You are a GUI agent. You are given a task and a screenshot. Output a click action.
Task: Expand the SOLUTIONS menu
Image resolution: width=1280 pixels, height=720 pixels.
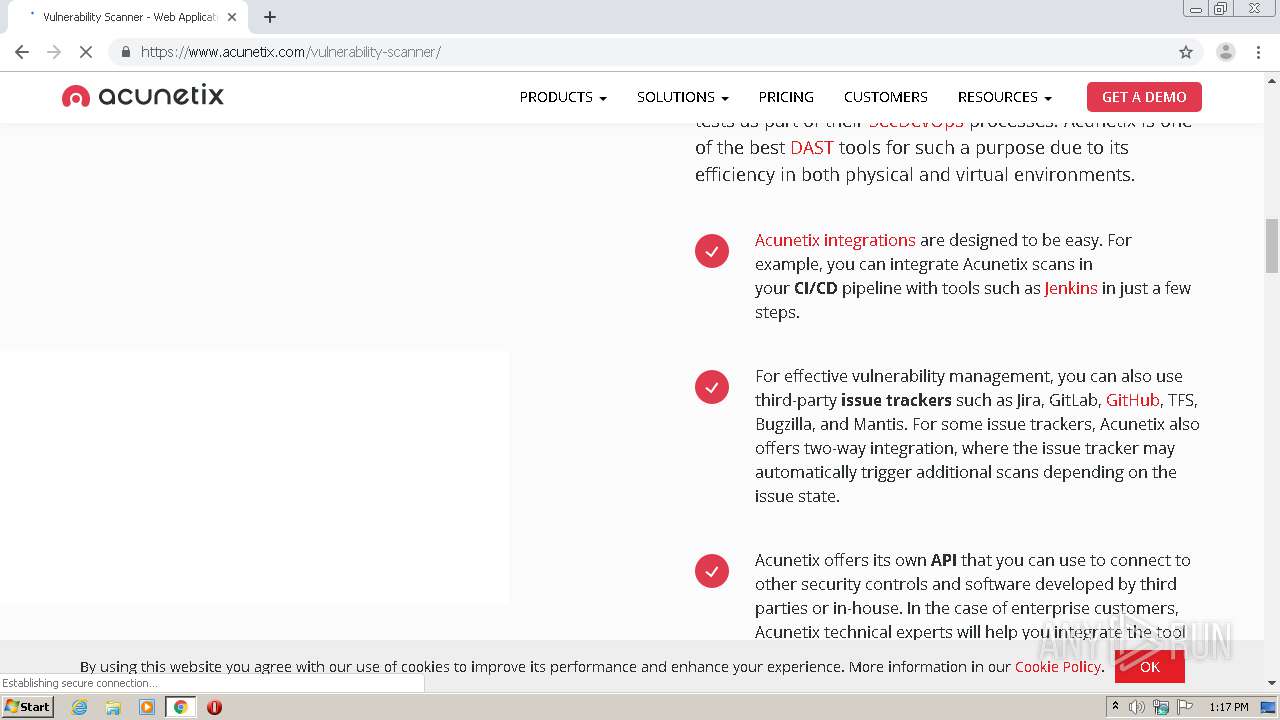point(683,97)
